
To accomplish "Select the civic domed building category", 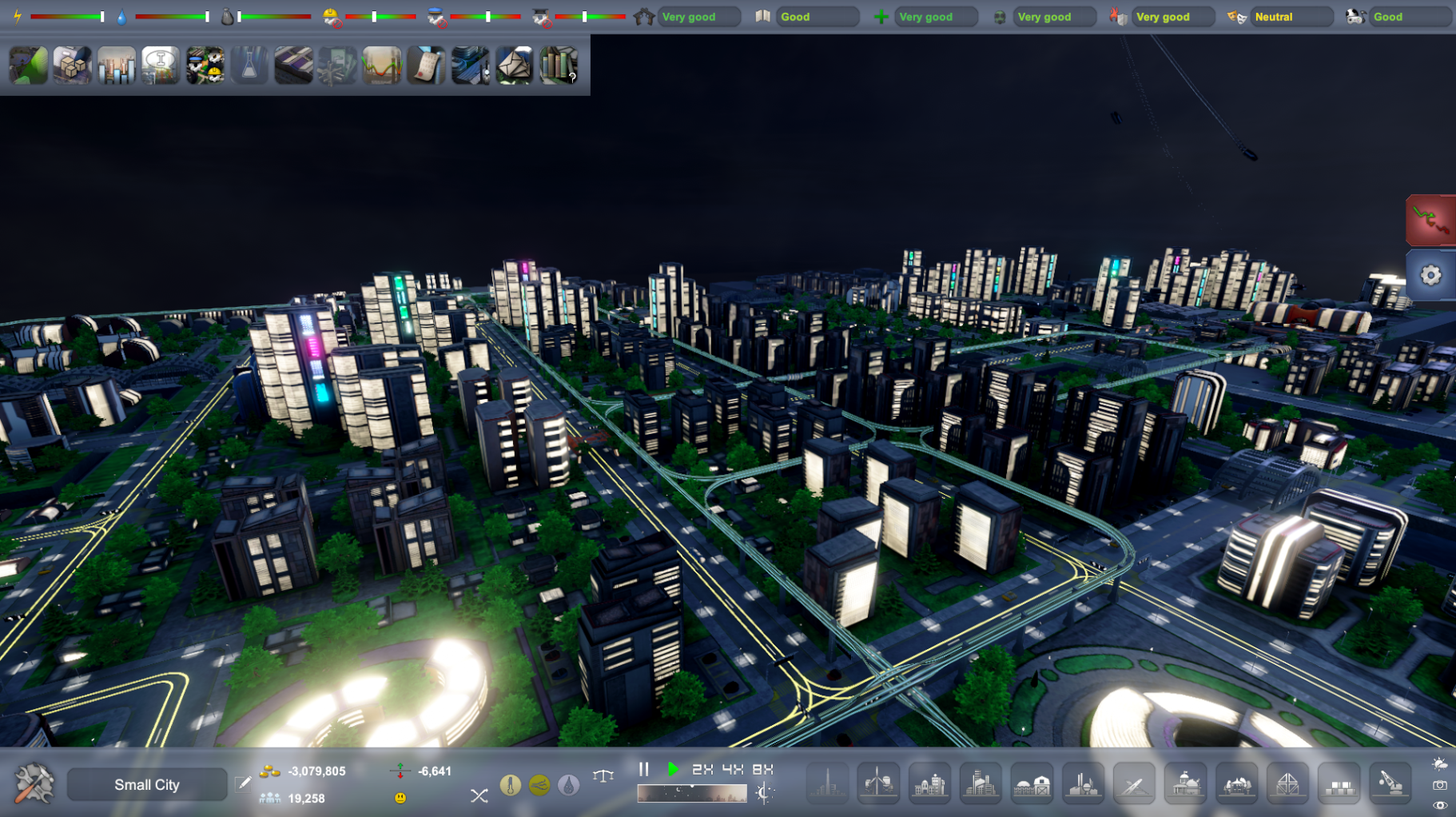I will 1185,783.
